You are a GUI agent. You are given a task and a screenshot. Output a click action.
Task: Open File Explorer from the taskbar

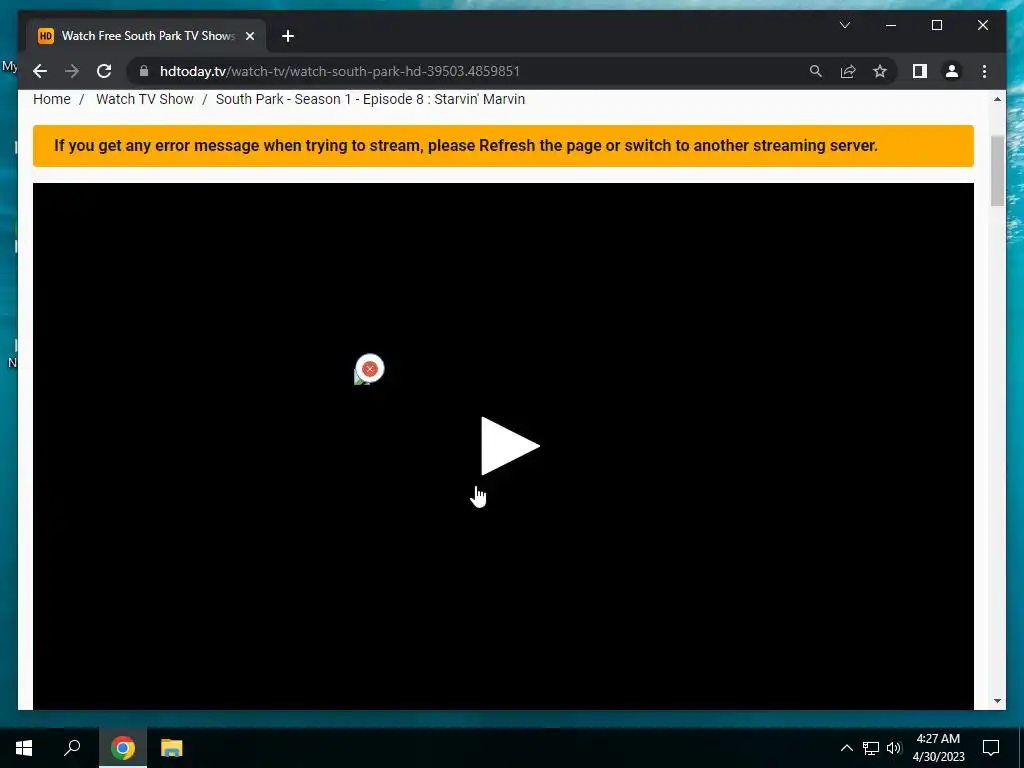coord(172,748)
